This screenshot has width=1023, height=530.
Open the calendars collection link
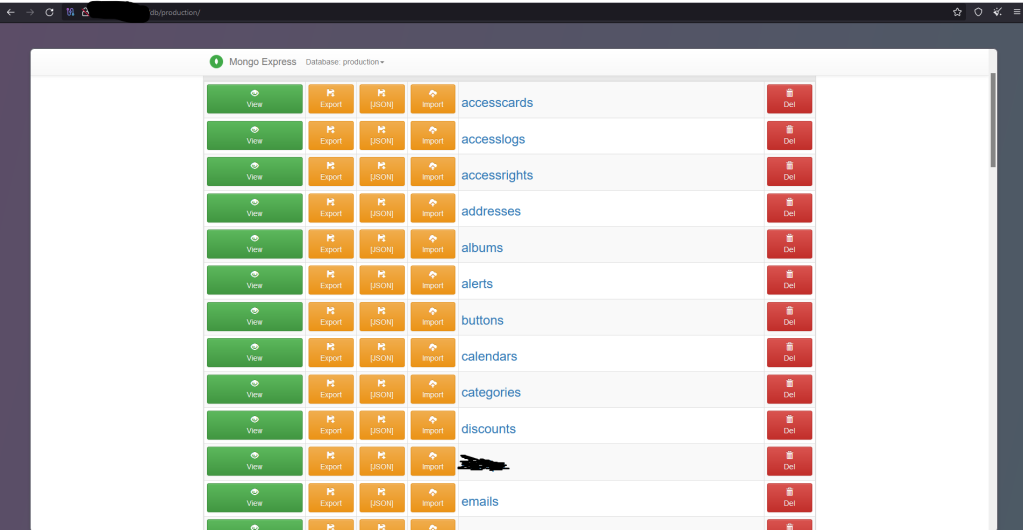[489, 356]
